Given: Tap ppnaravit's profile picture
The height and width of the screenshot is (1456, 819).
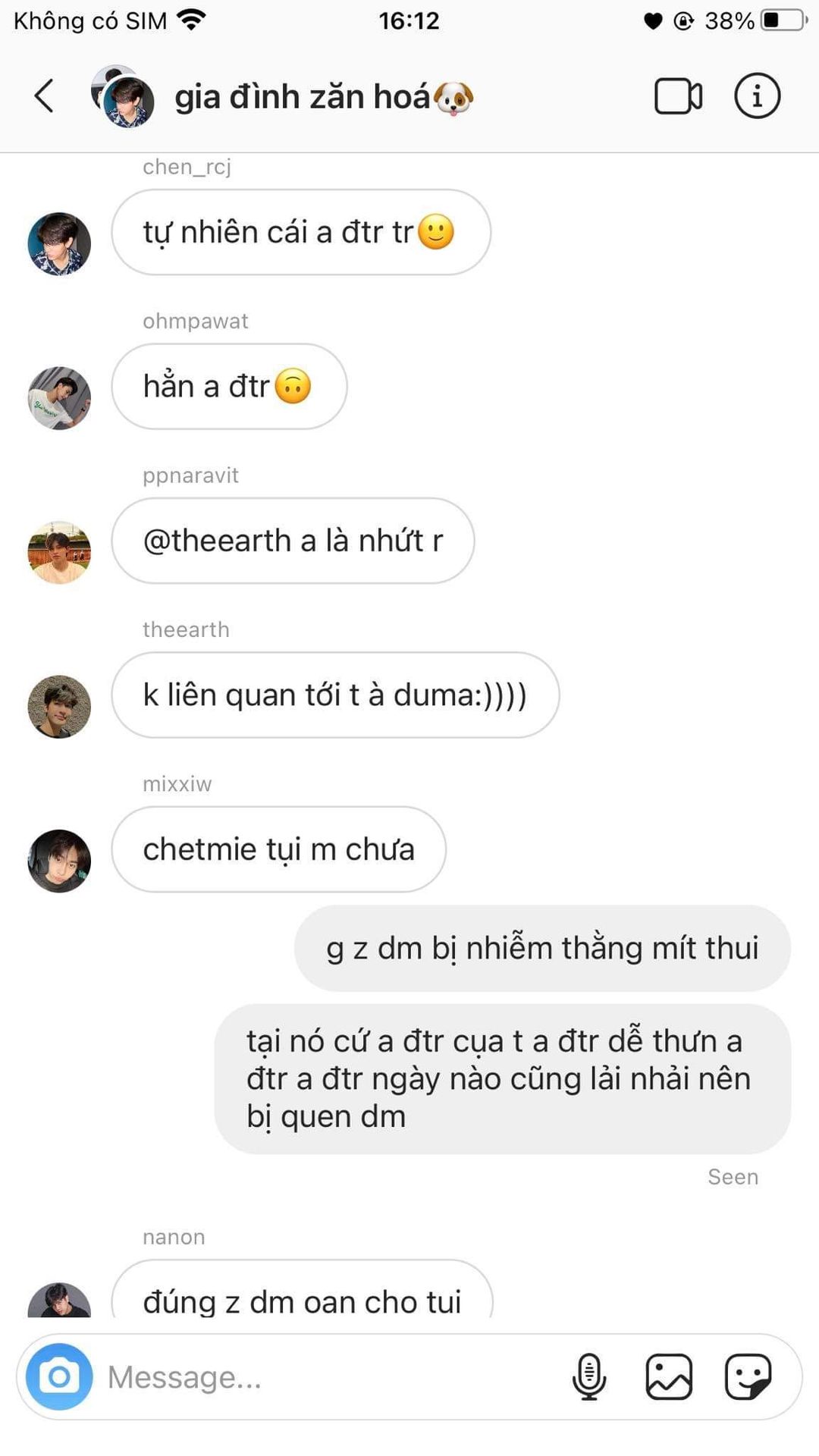Looking at the screenshot, I should pyautogui.click(x=59, y=552).
